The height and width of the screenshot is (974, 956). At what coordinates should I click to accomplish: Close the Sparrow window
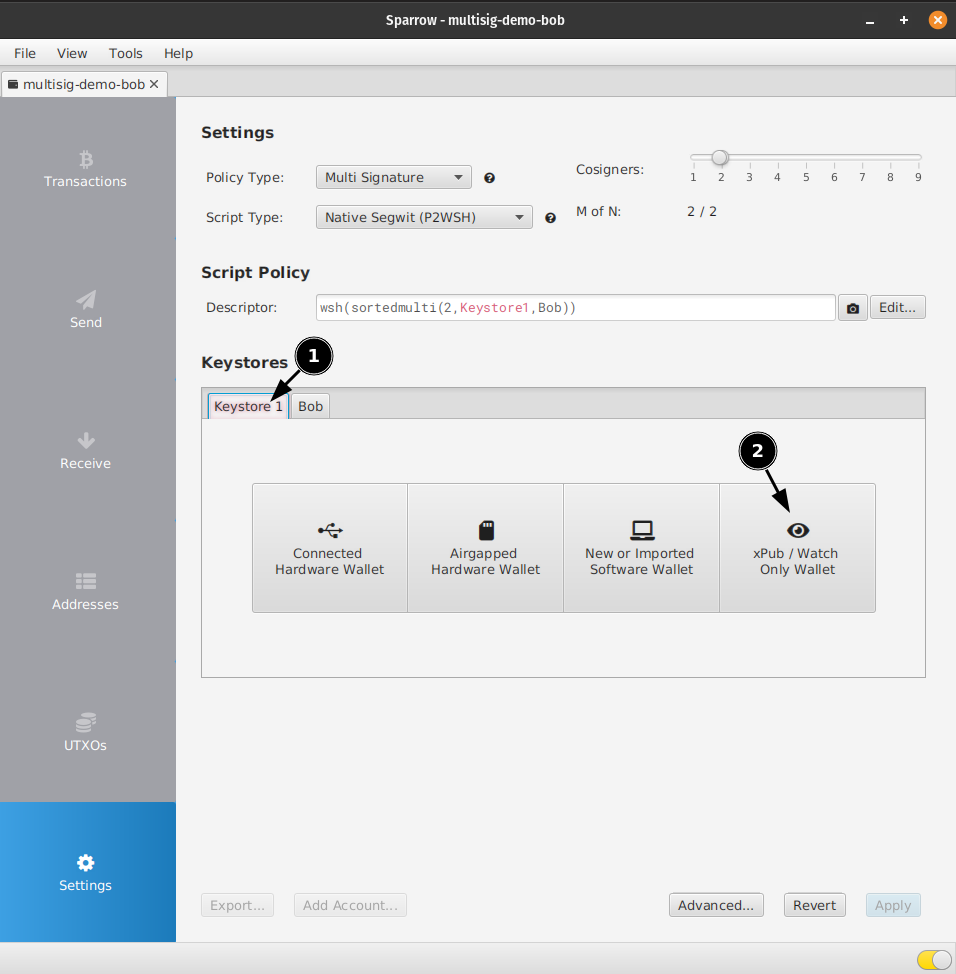point(938,20)
